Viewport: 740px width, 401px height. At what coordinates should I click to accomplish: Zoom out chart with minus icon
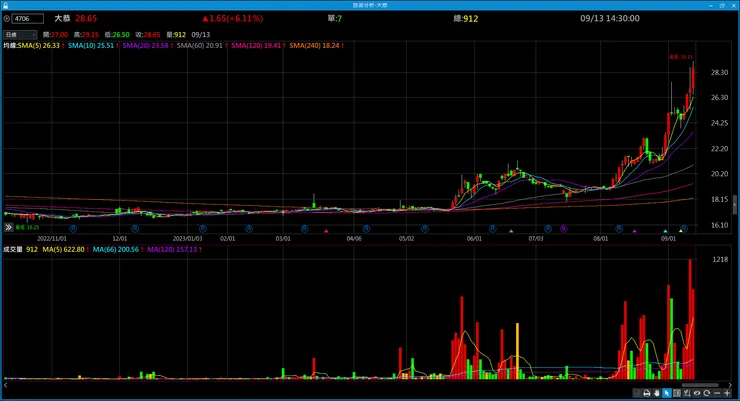pos(717,393)
